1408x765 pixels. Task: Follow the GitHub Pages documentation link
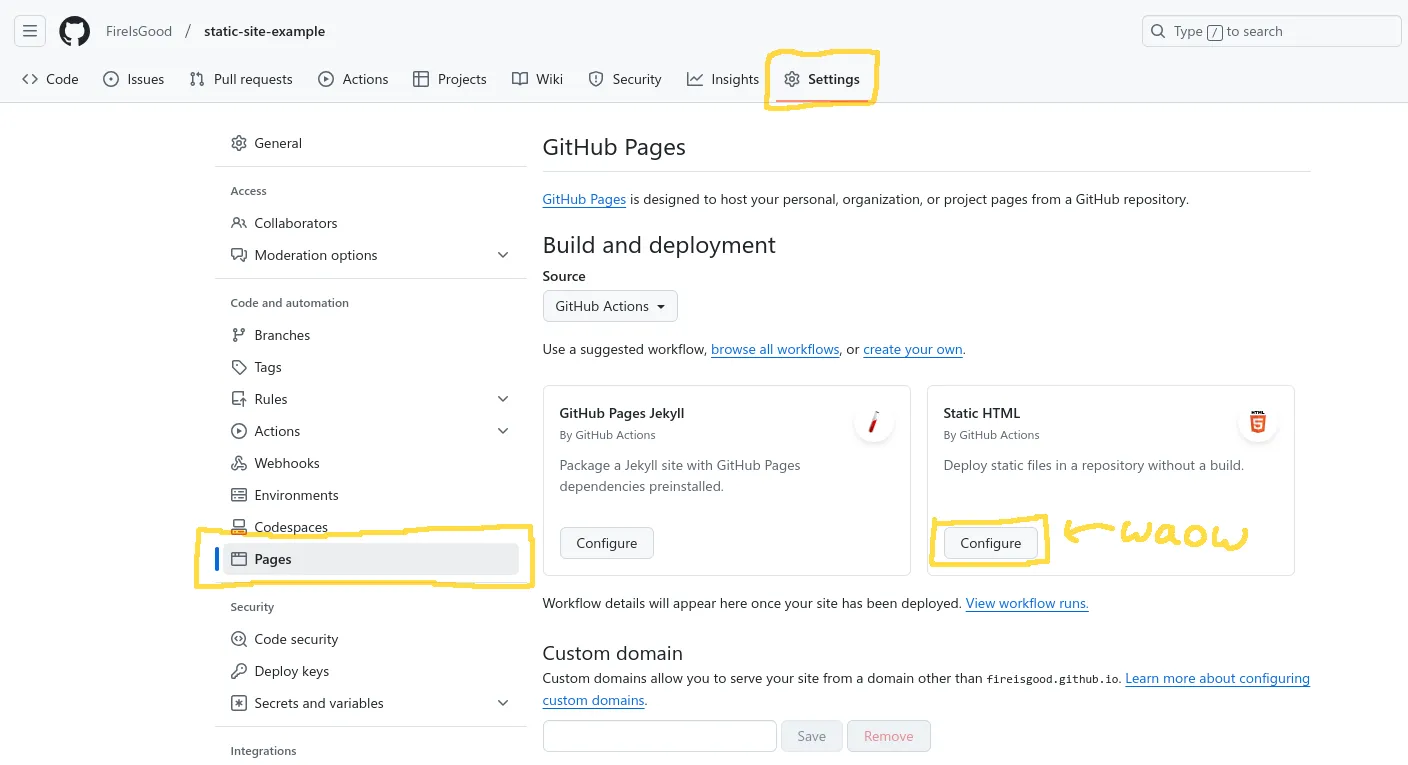point(584,199)
